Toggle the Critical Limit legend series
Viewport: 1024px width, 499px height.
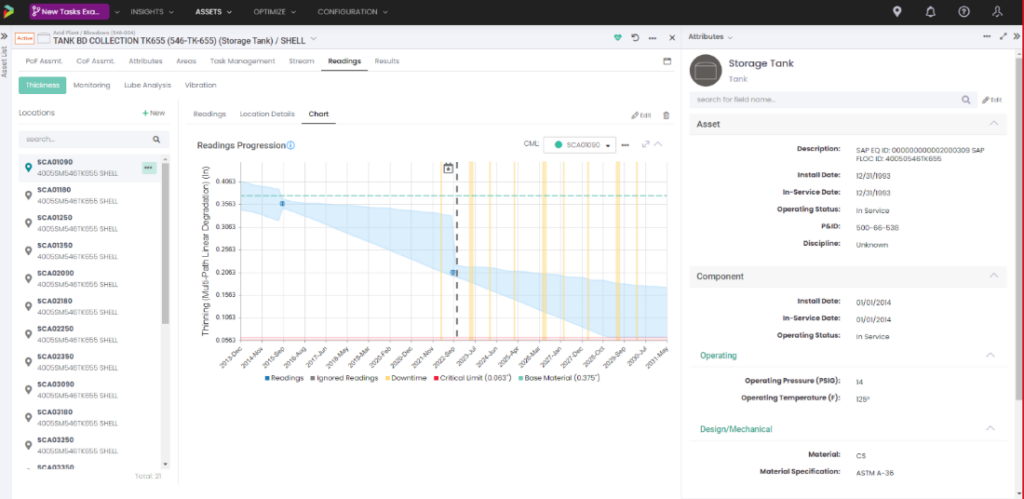472,378
